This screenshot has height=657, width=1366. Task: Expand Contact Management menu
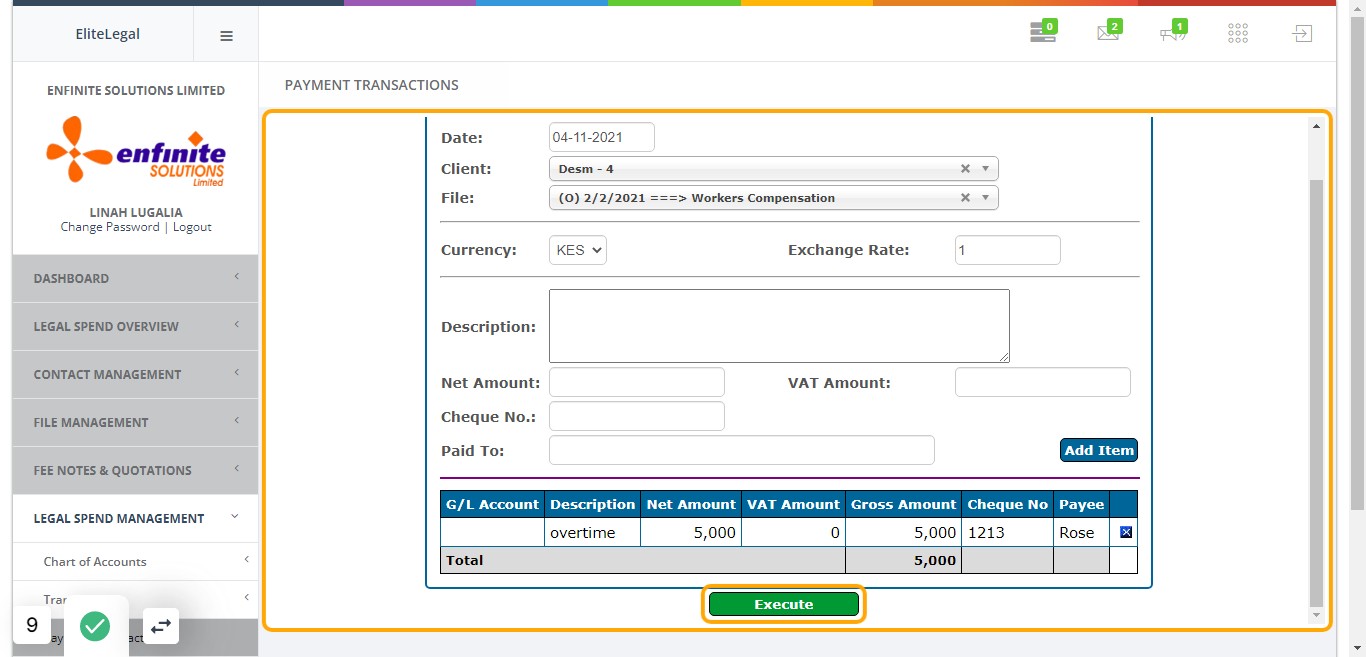pyautogui.click(x=135, y=374)
